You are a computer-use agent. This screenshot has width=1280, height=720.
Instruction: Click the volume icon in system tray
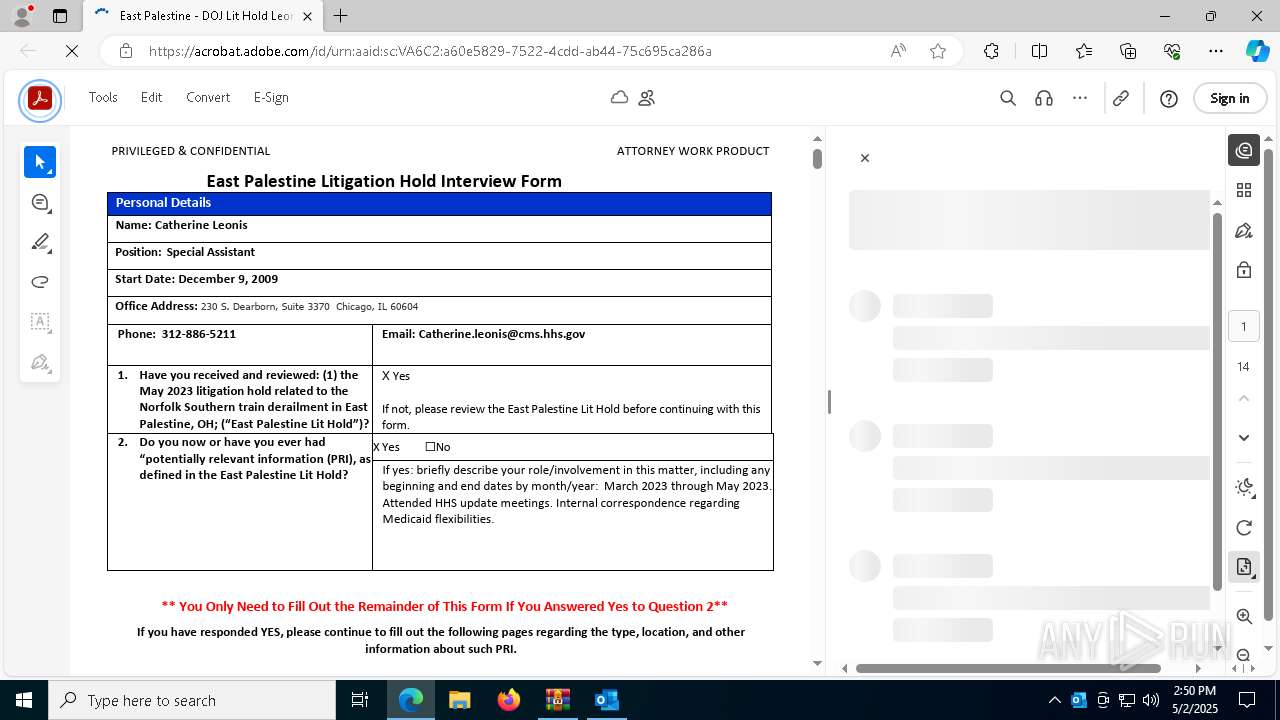1151,700
